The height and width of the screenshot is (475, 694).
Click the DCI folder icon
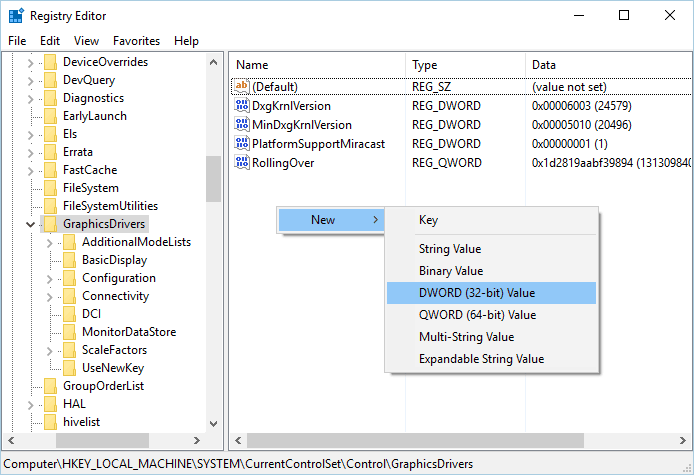(x=69, y=314)
